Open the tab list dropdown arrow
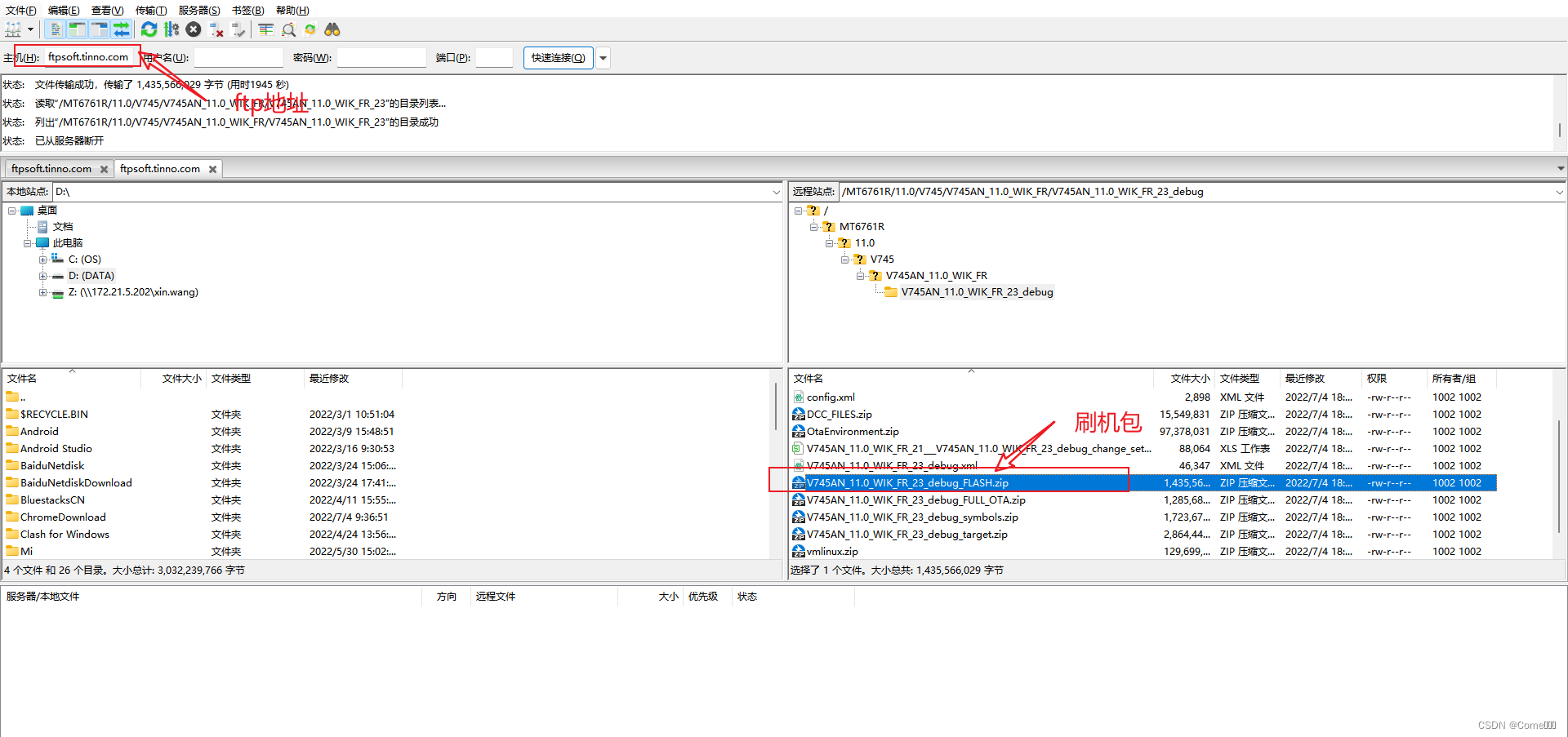1568x737 pixels. [1561, 169]
